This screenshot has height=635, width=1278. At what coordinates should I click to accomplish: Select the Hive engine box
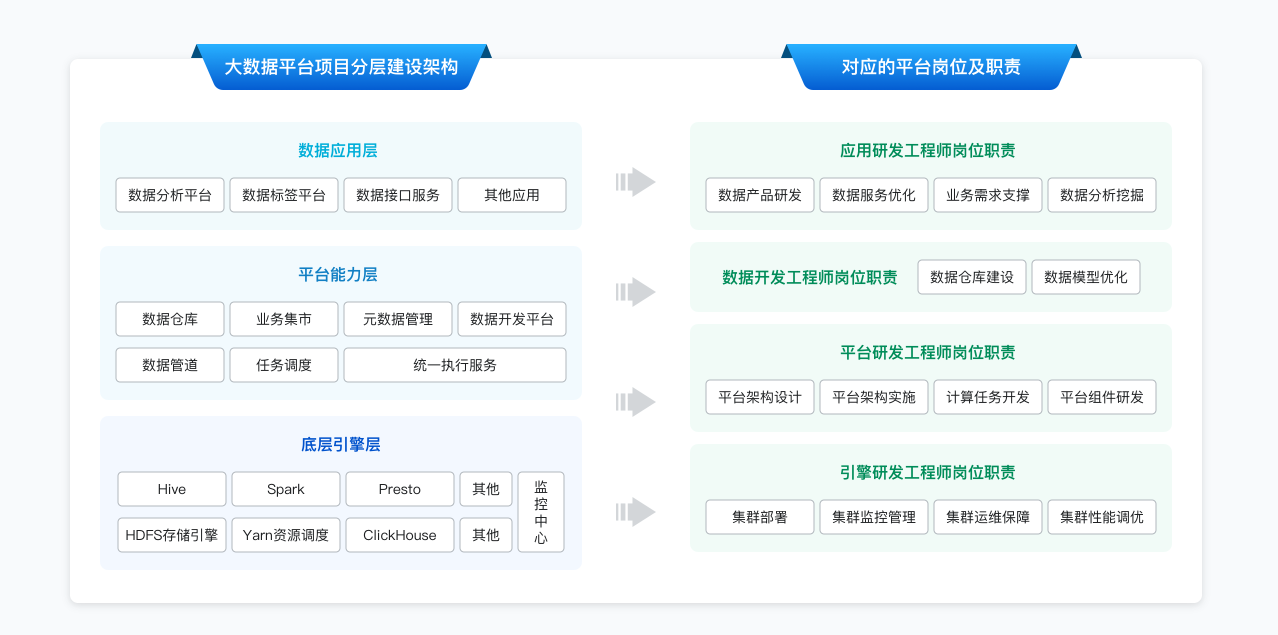pyautogui.click(x=172, y=489)
